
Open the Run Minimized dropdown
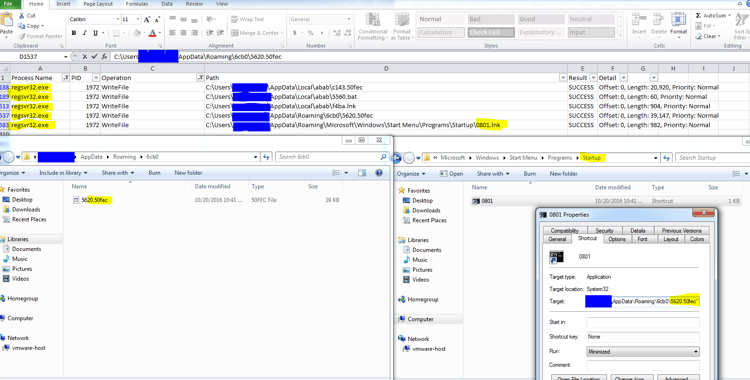pyautogui.click(x=643, y=351)
